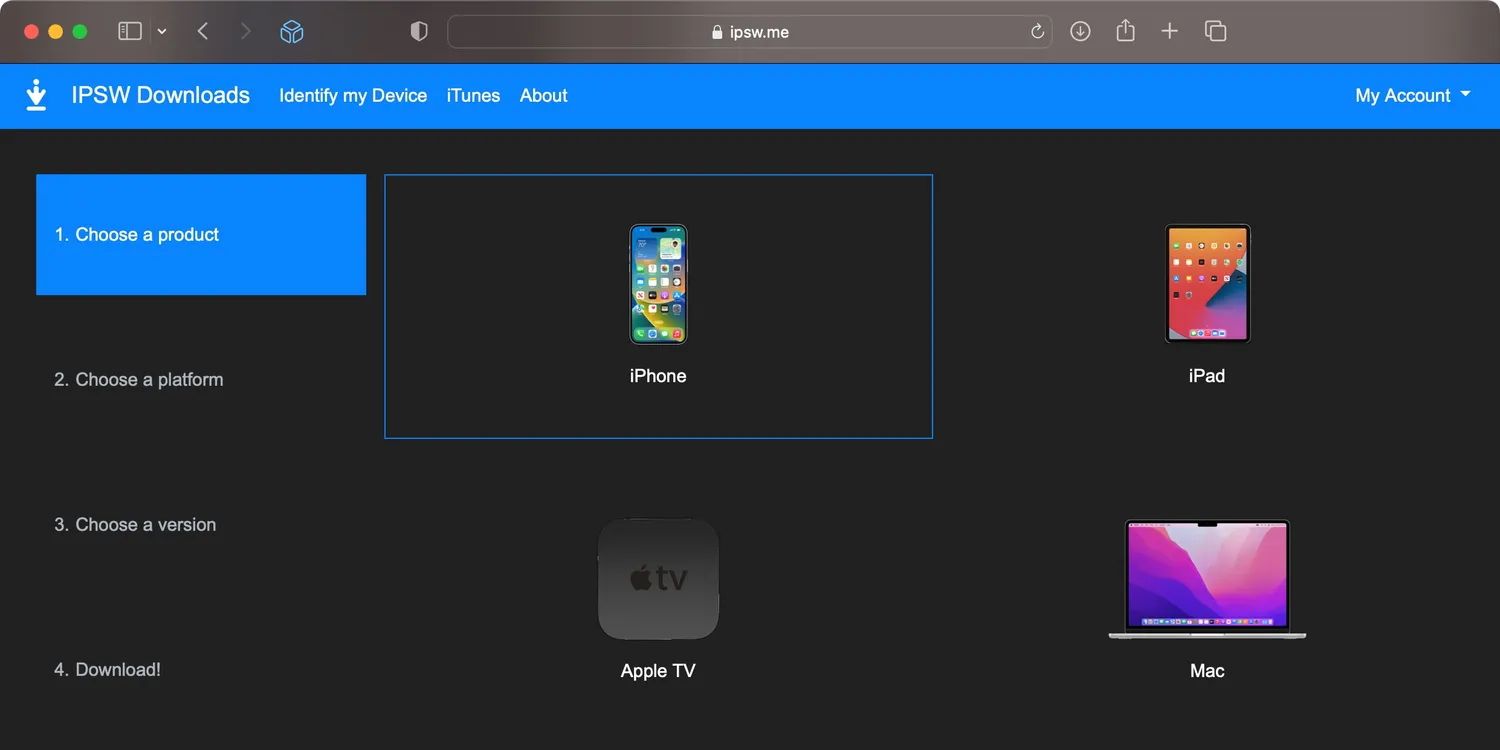Choose the Apple TV product image

pos(658,579)
